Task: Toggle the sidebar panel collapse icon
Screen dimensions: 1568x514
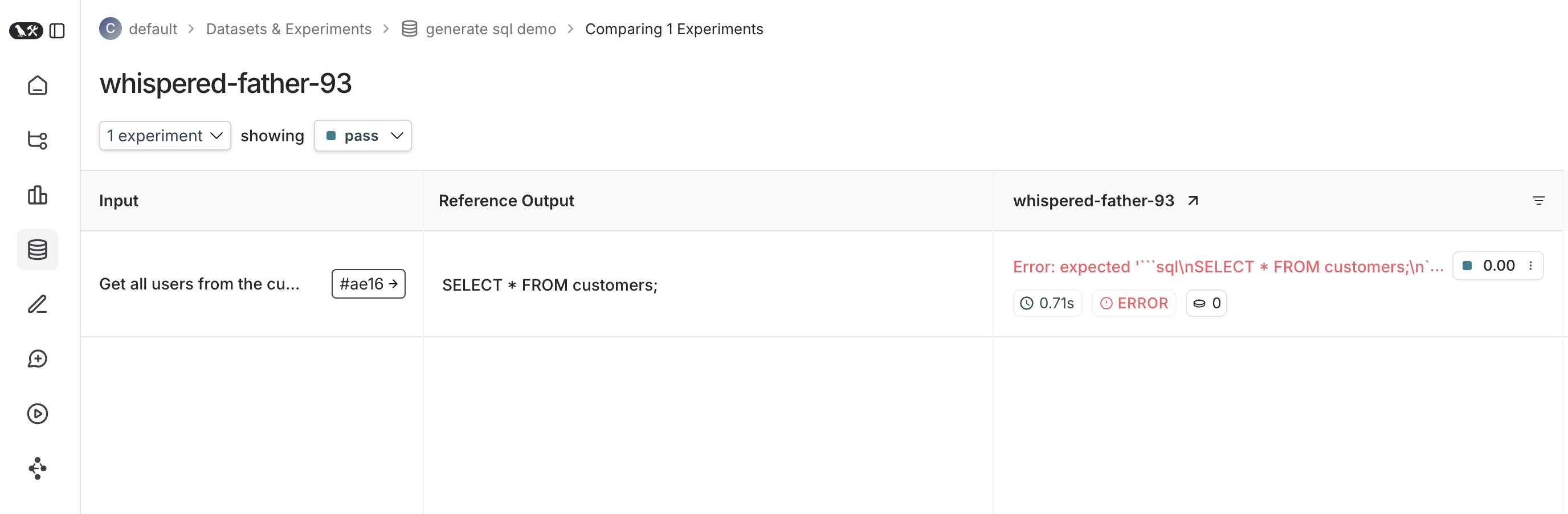Action: [x=57, y=30]
